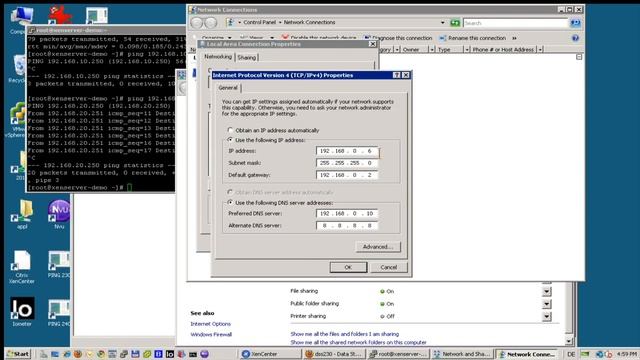The height and width of the screenshot is (360, 640).
Task: Expand the File sharing section
Action: (x=547, y=291)
